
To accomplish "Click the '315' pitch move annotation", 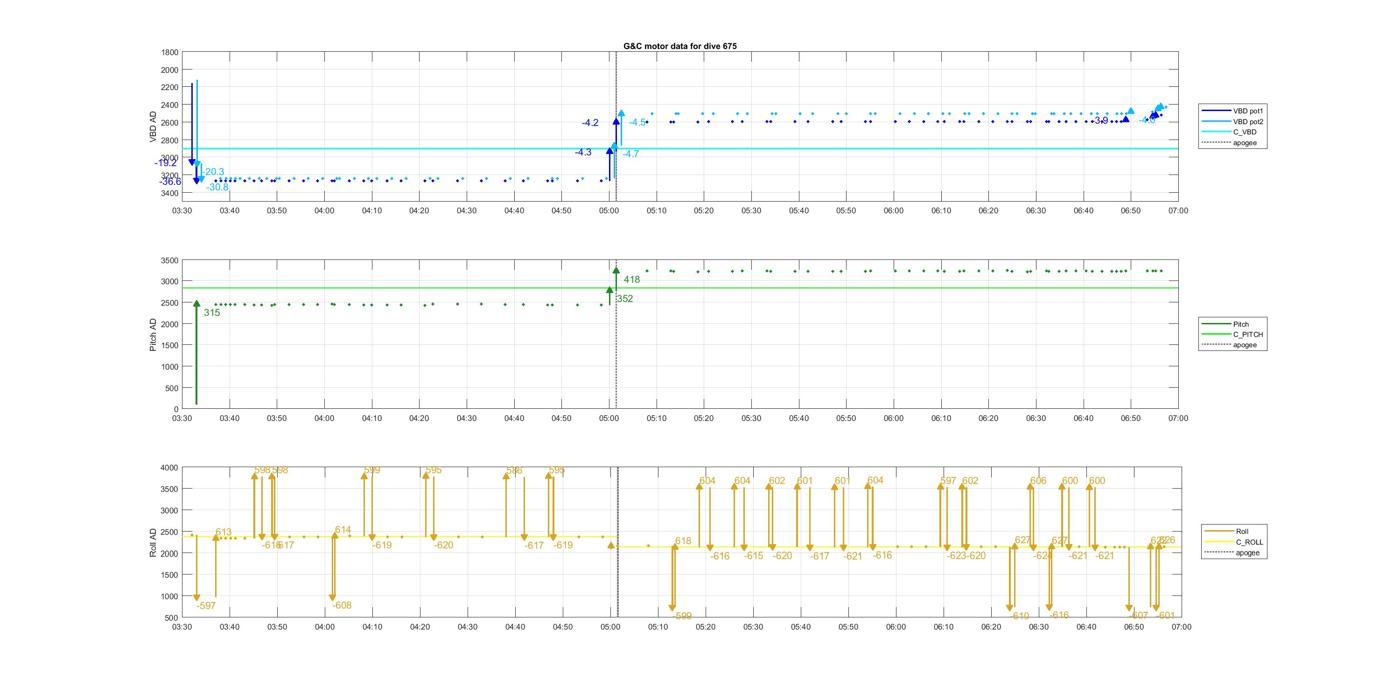I will tap(211, 313).
